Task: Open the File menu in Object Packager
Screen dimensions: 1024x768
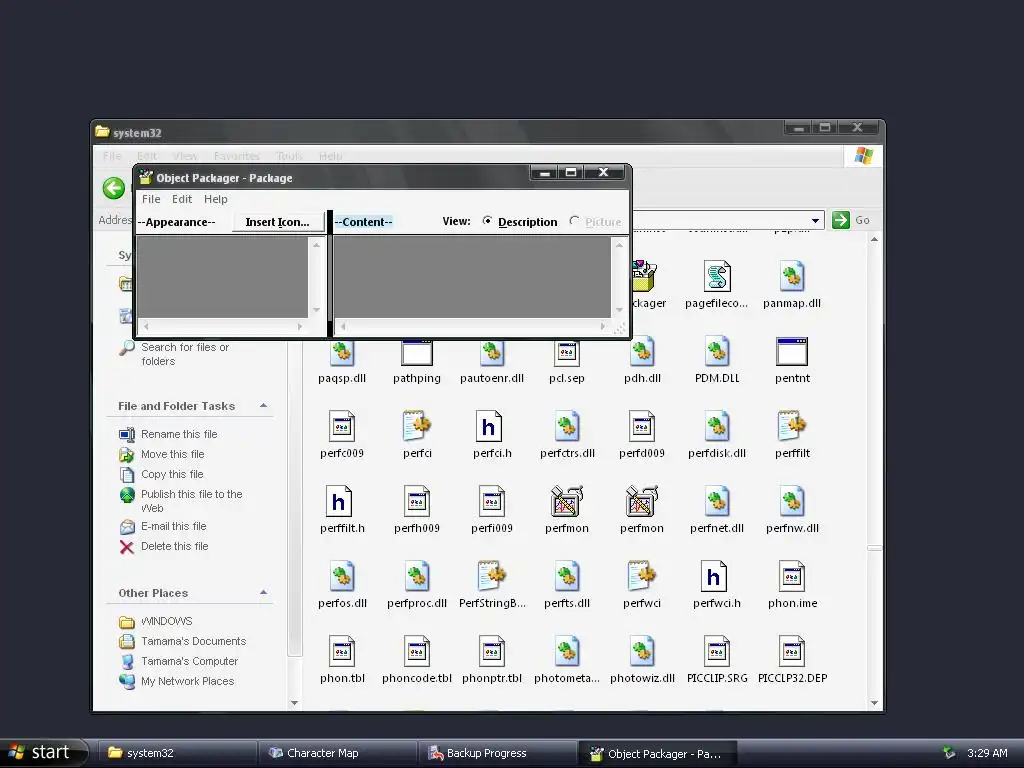Action: pos(151,199)
